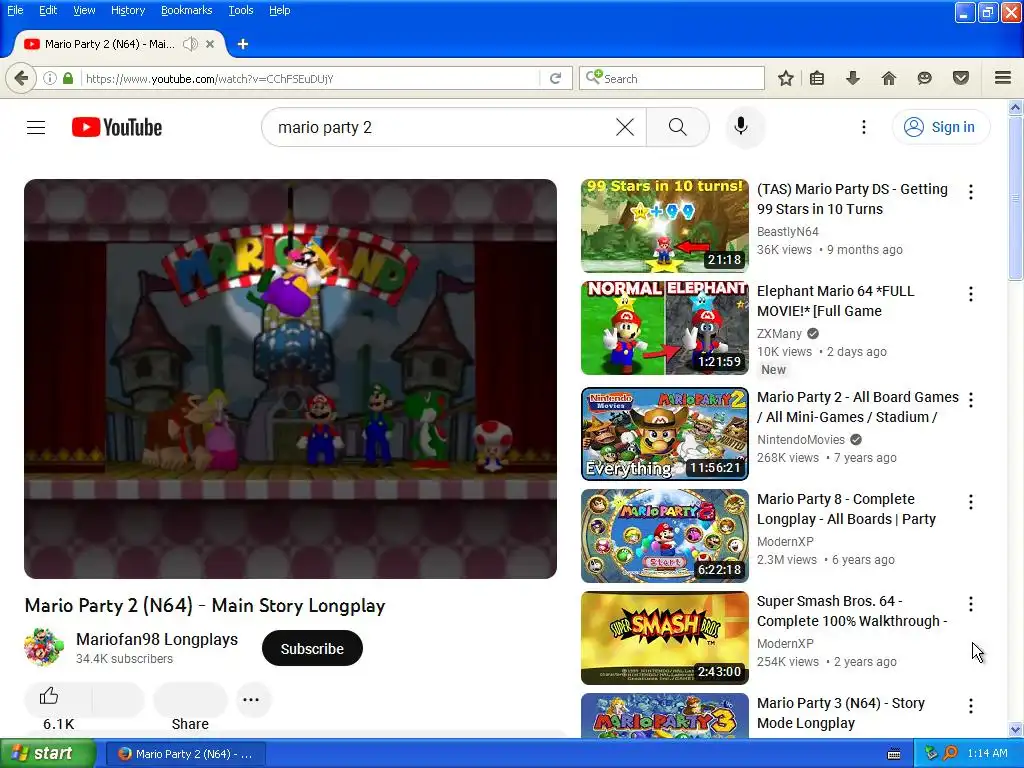This screenshot has width=1024, height=768.
Task: Click the scroll up arrow of page scrollbar
Action: click(x=1016, y=107)
